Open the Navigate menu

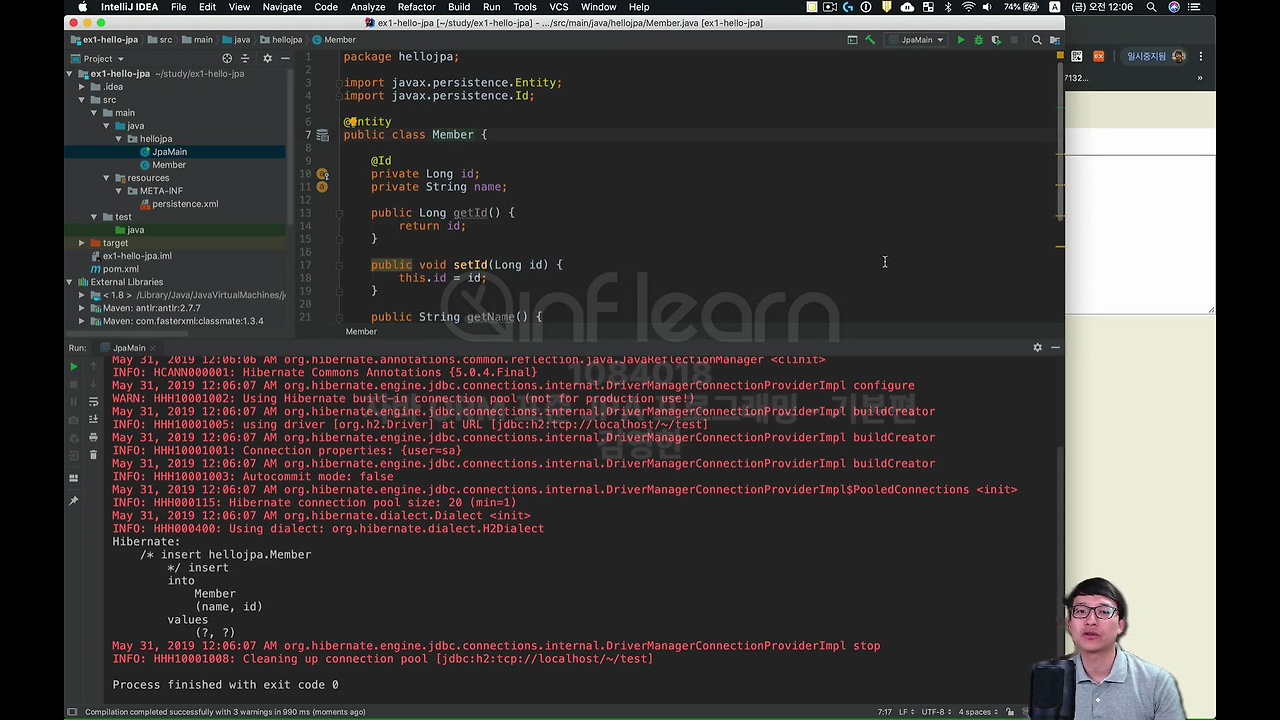pos(282,7)
